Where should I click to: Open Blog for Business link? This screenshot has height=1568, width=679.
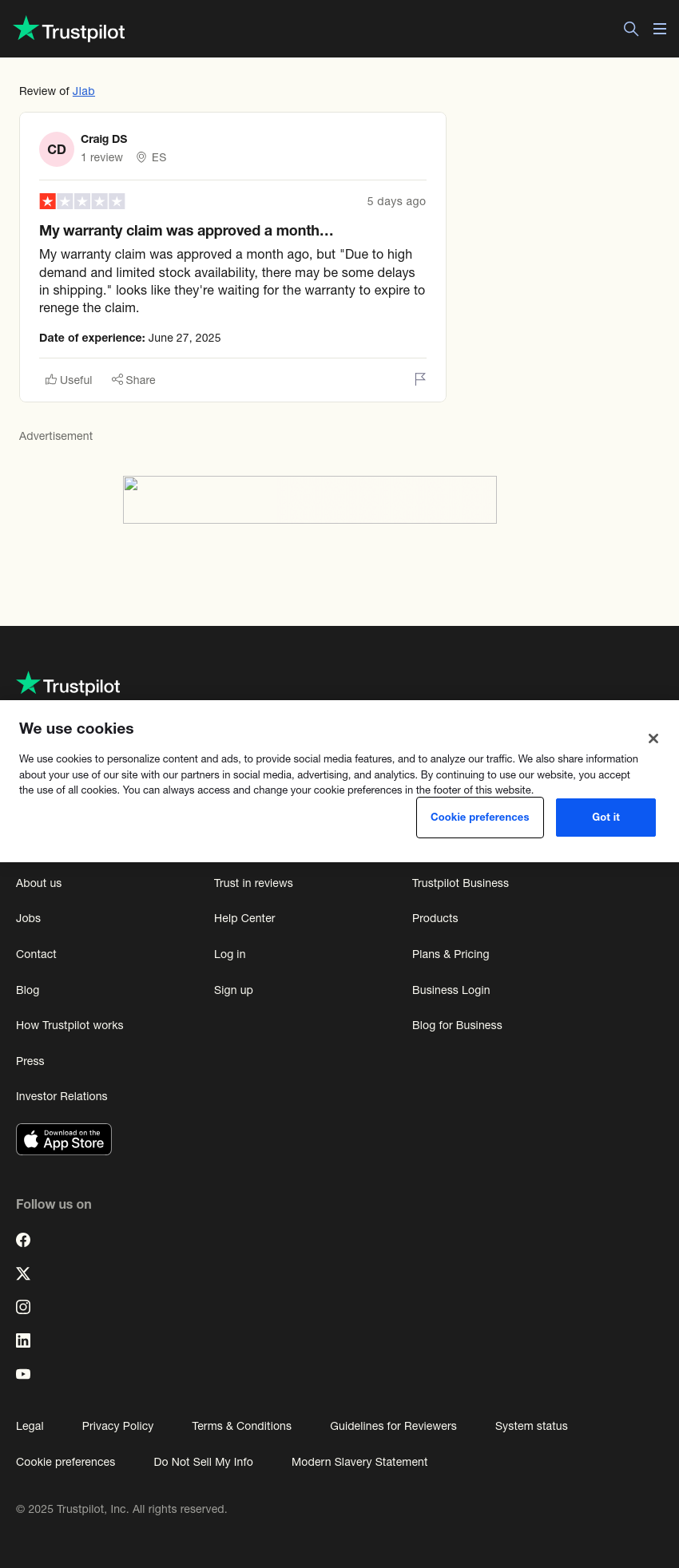click(x=458, y=1025)
